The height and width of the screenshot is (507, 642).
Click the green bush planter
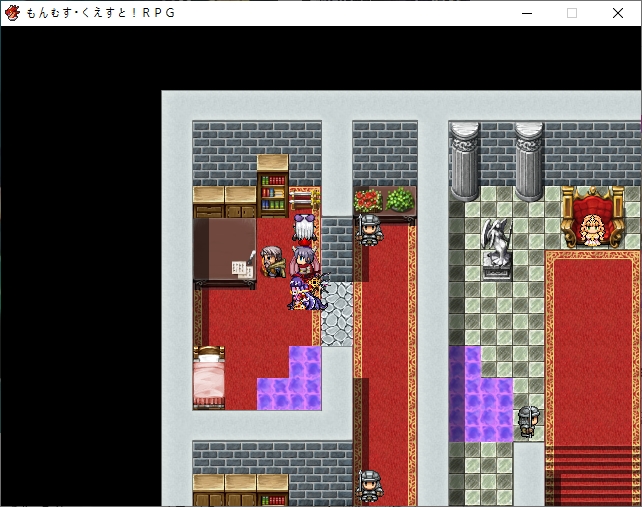[400, 200]
